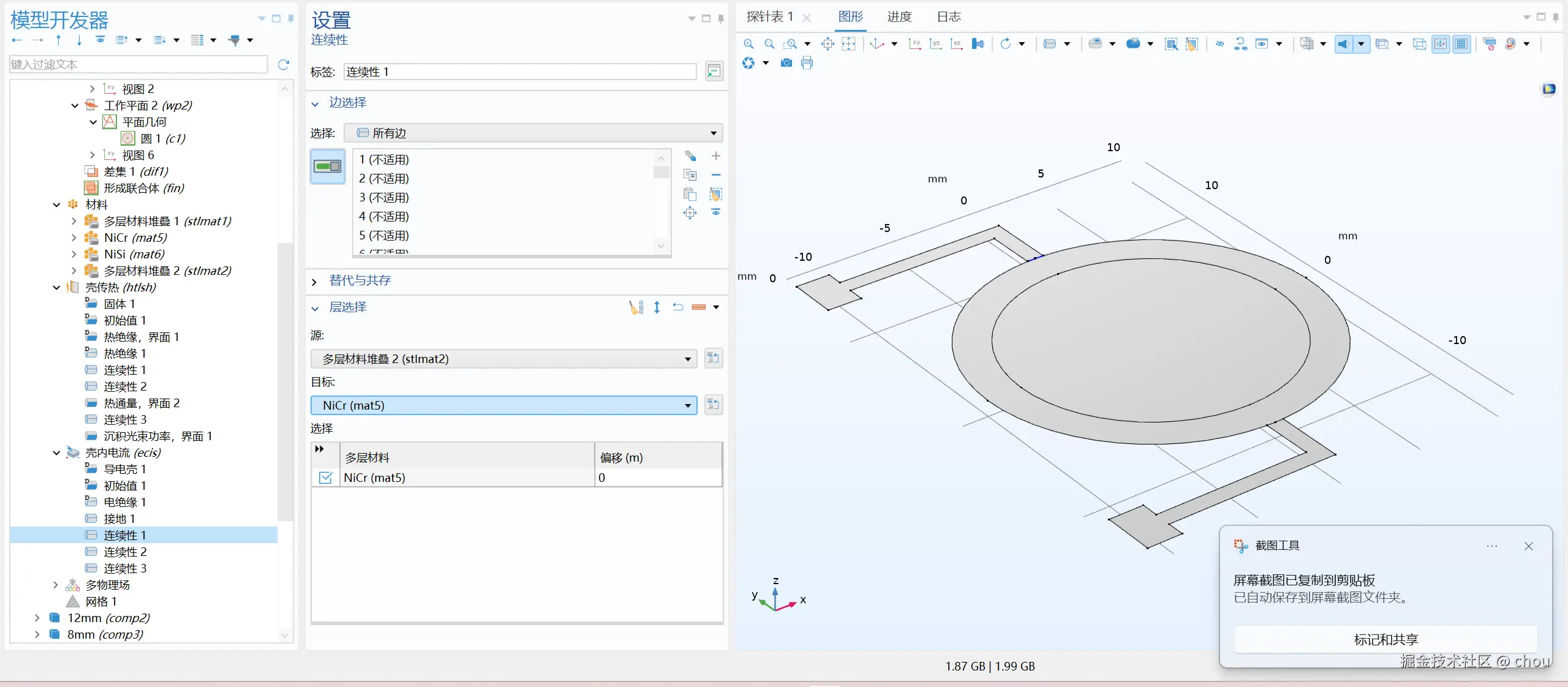Refresh the model tree filter
Image resolution: width=1568 pixels, height=687 pixels.
tap(284, 64)
